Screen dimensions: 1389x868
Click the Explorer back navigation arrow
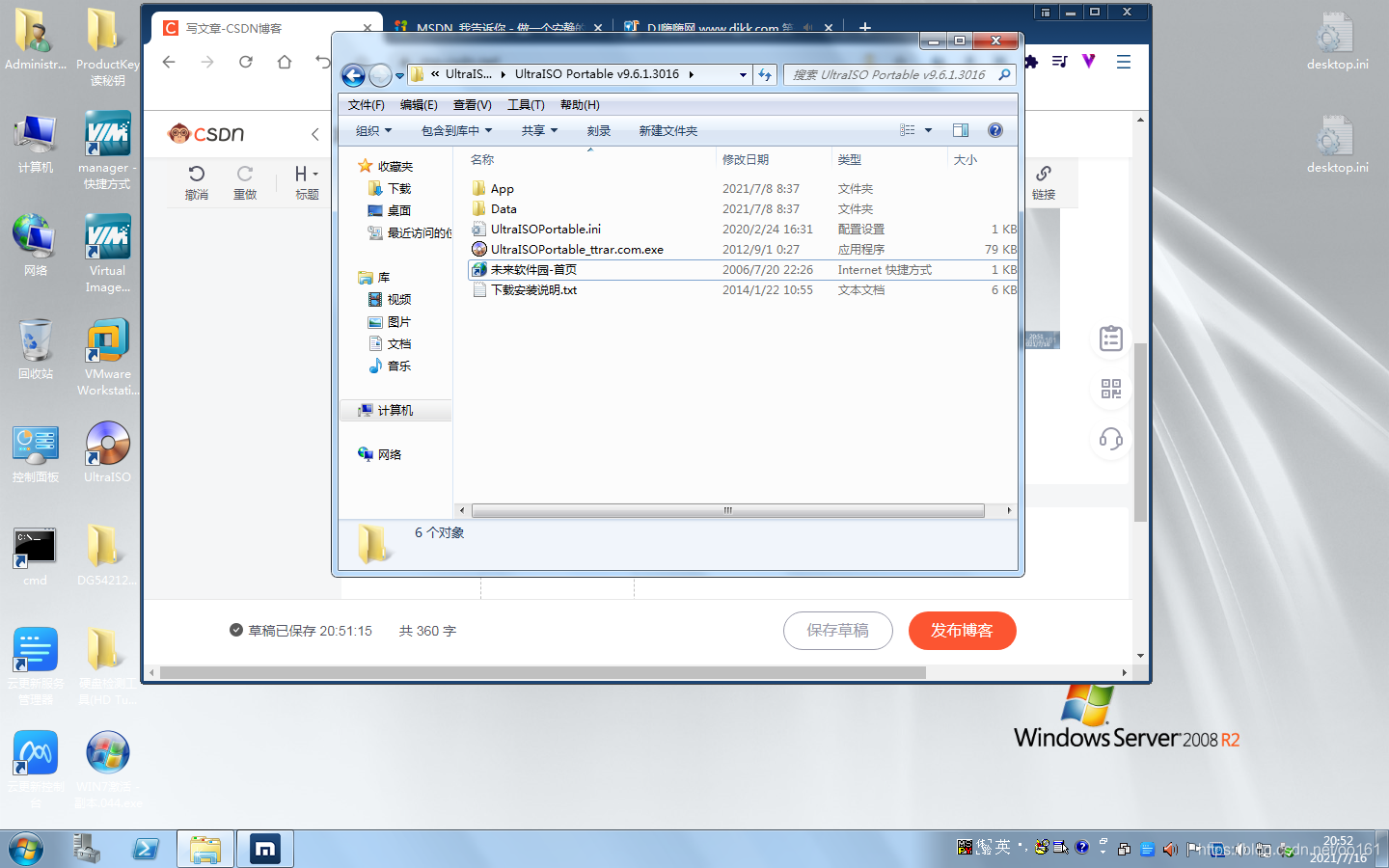coord(354,75)
